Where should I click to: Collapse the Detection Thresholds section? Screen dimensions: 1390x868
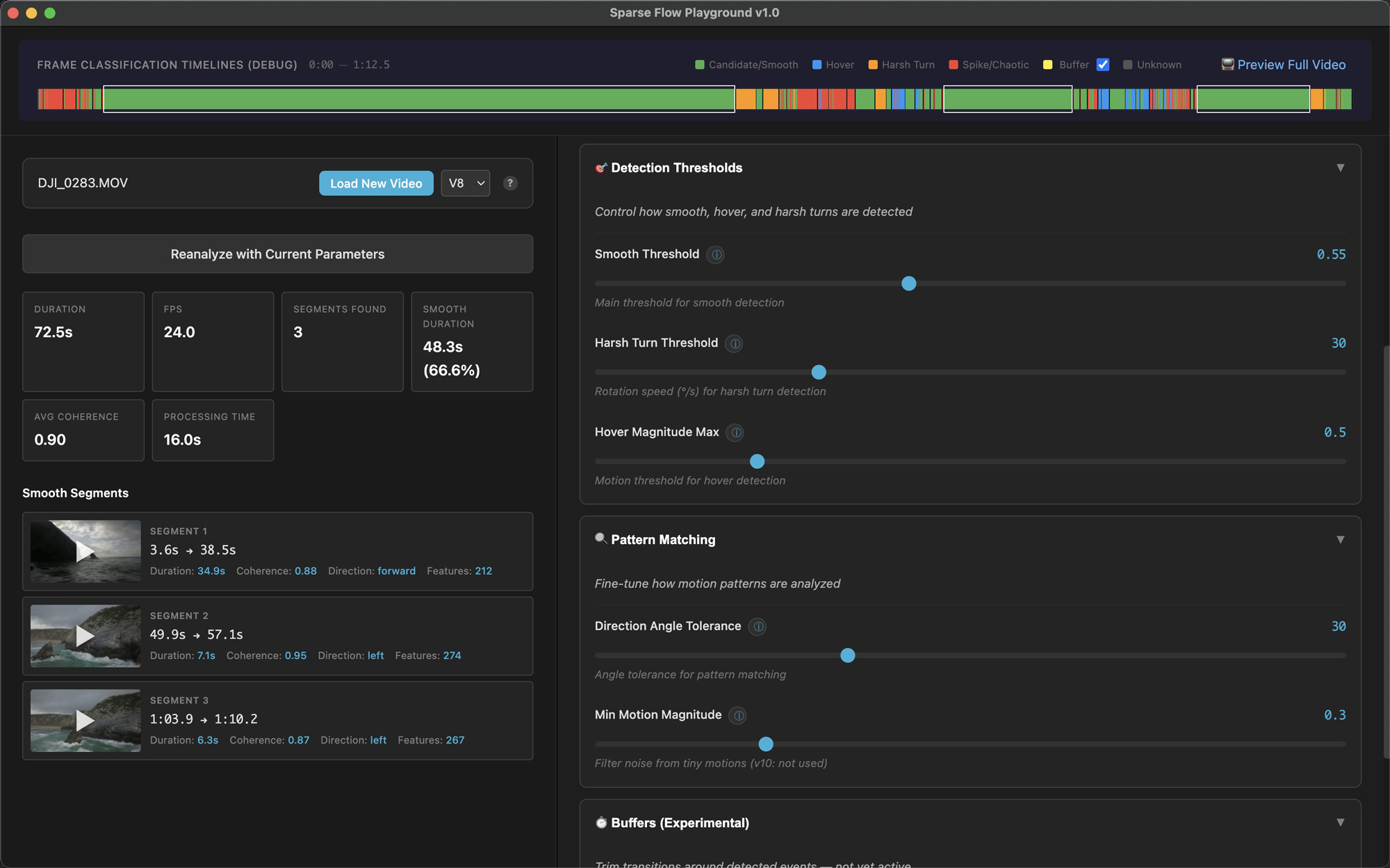[1340, 168]
